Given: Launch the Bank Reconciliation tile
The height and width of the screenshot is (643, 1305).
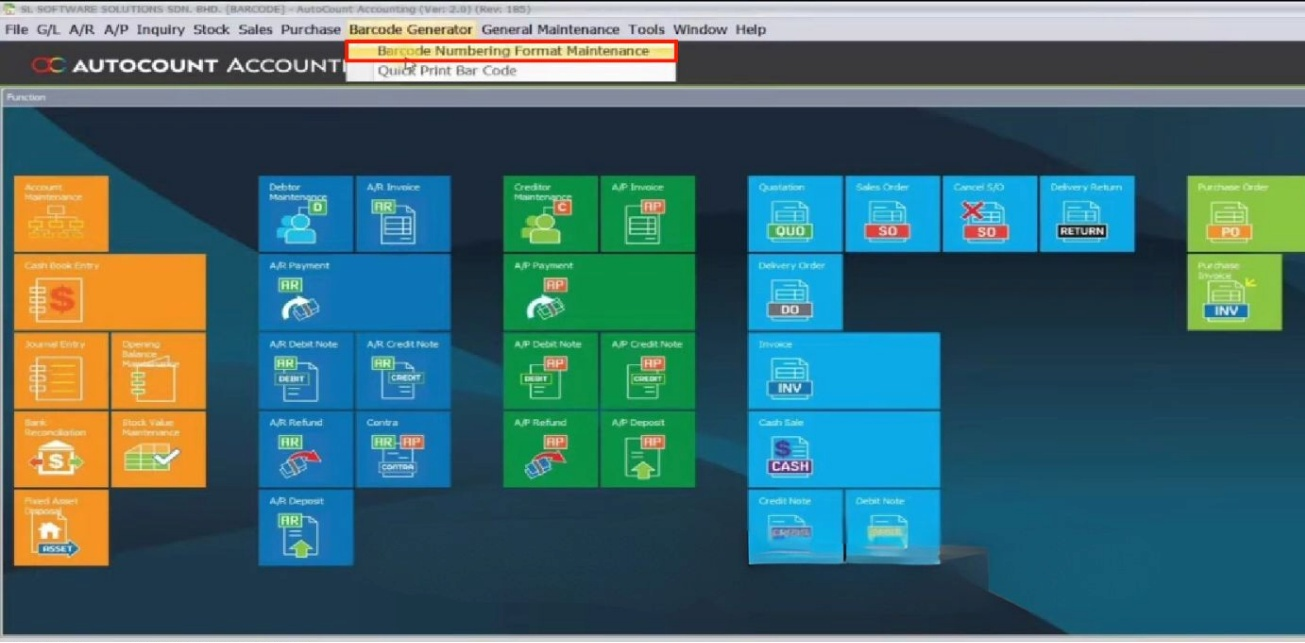Looking at the screenshot, I should click(x=61, y=449).
